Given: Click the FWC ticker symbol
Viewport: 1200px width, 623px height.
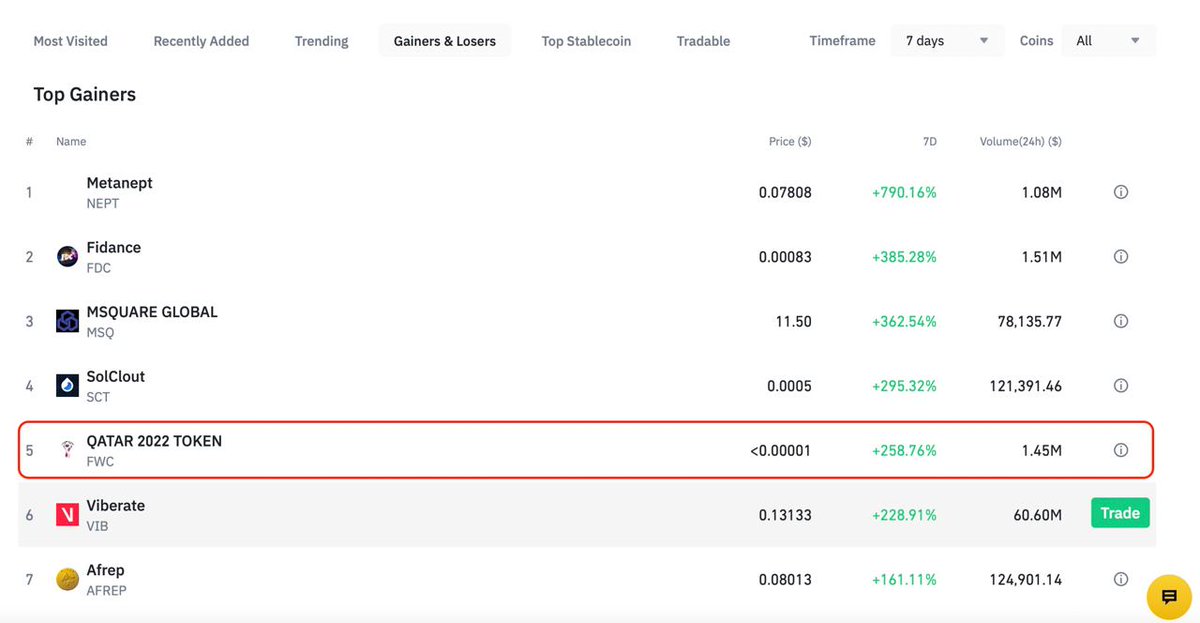Looking at the screenshot, I should 102,461.
